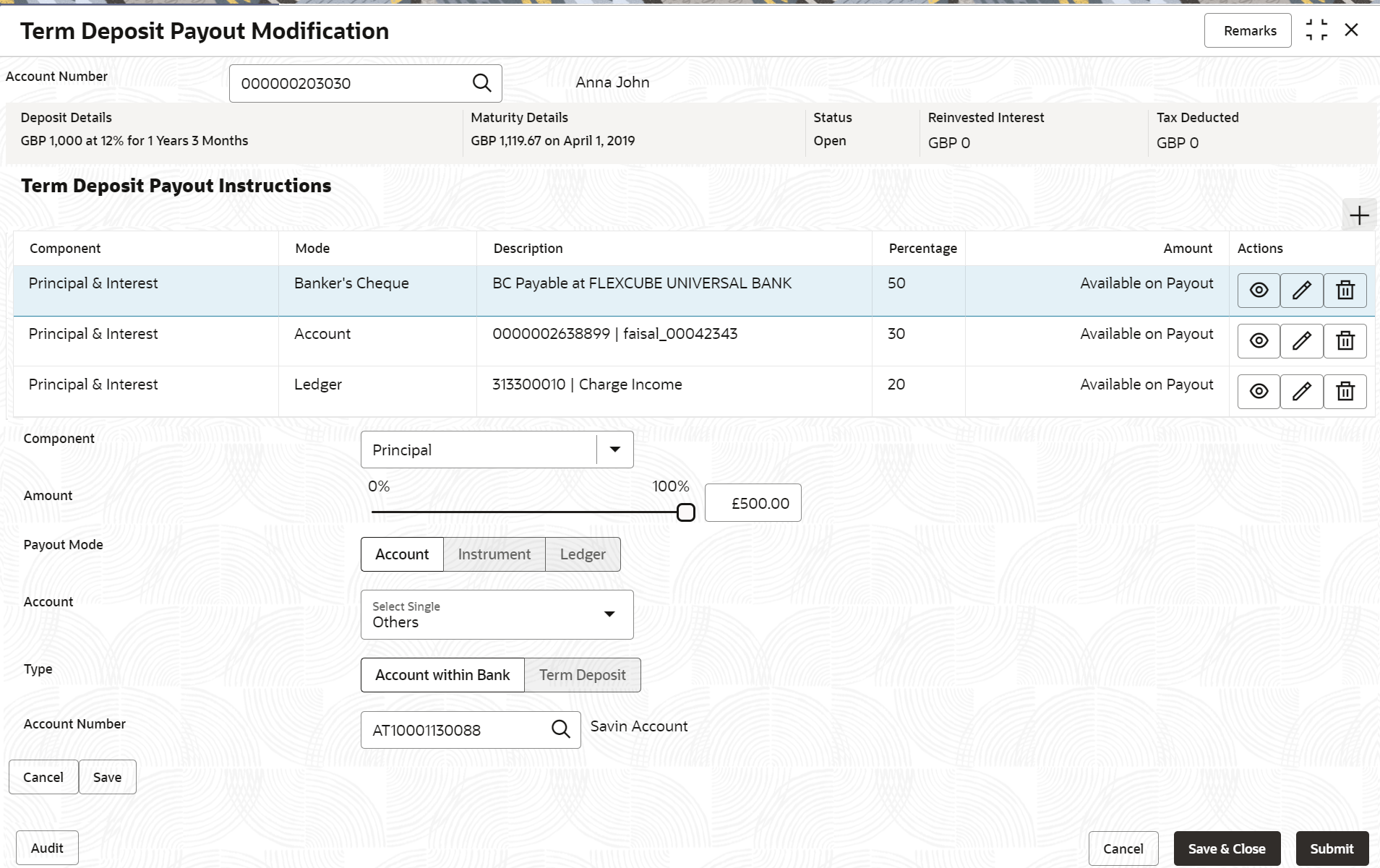Close the Term Deposit Payout Modification screen
The width and height of the screenshot is (1380, 868).
pos(1351,30)
